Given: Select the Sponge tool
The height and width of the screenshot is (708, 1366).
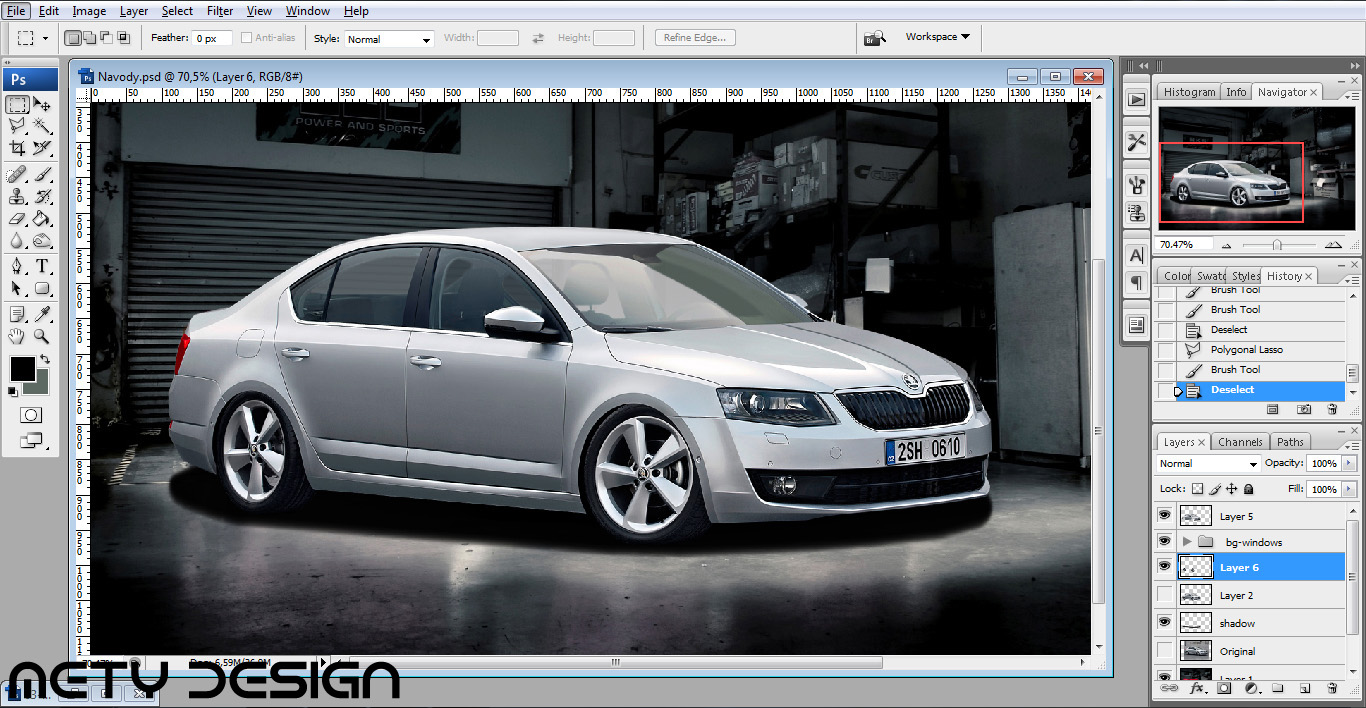Looking at the screenshot, I should pos(42,241).
